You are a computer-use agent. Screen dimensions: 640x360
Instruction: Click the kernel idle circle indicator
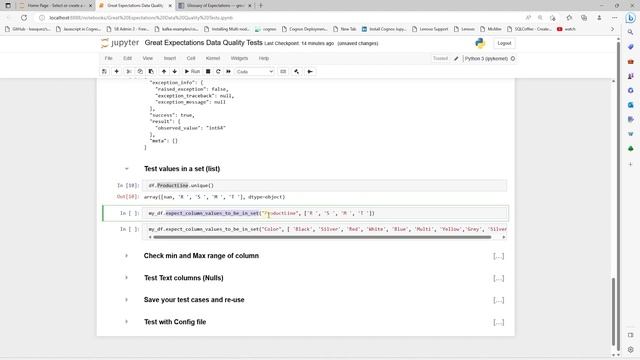[513, 59]
